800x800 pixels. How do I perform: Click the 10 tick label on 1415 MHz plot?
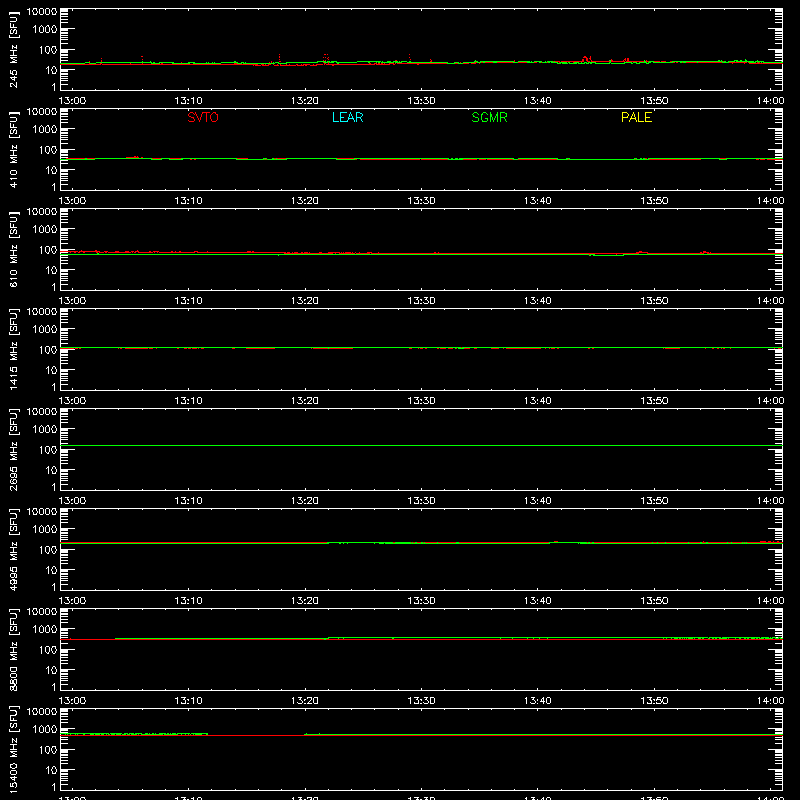tap(51, 370)
